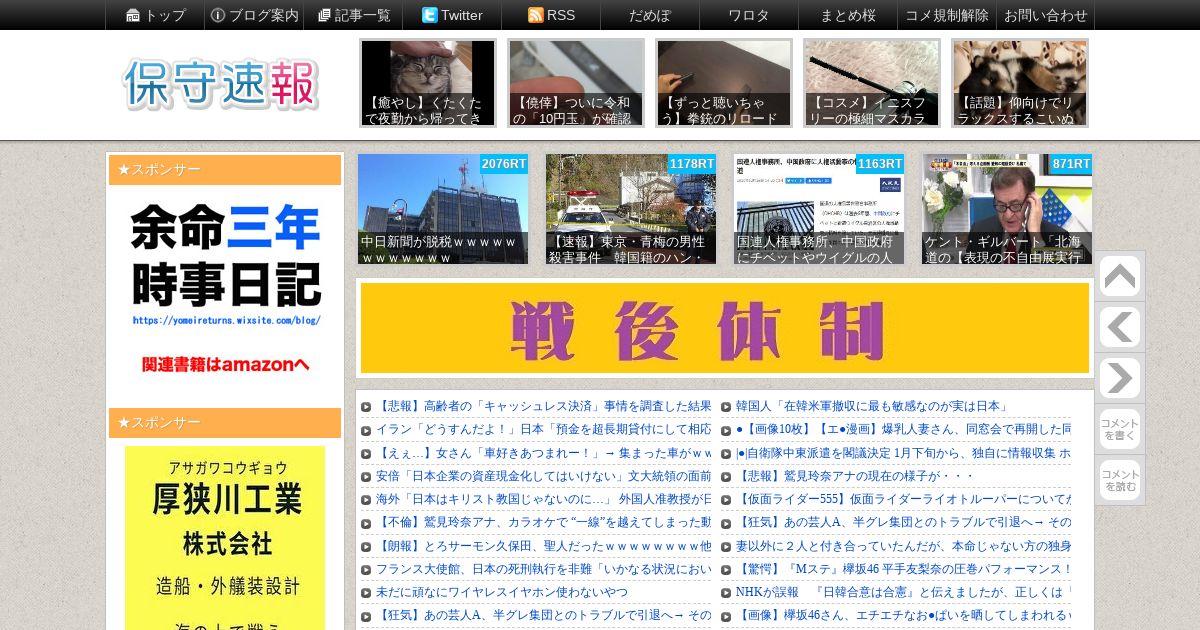Open 【画像10枚】【エ●漫画】headline
The width and height of the screenshot is (1200, 630).
click(904, 429)
